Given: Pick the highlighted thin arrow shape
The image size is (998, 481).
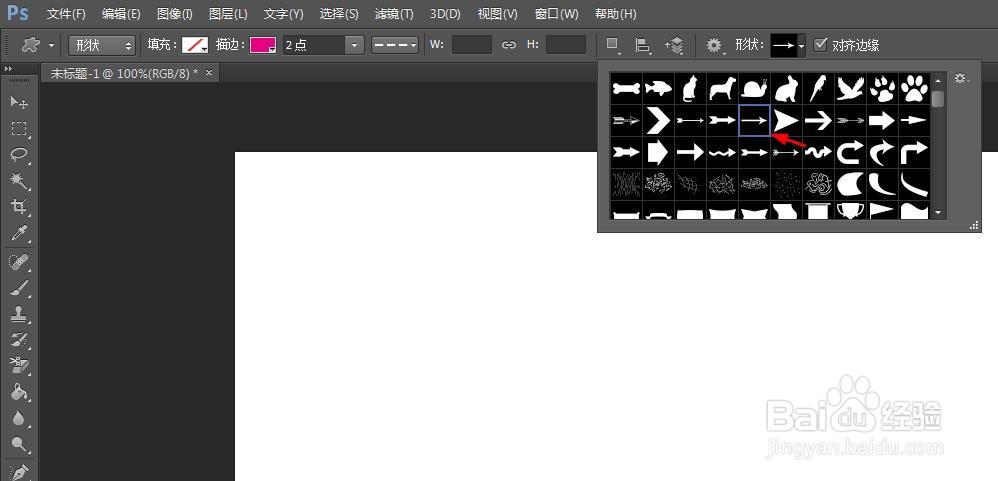Looking at the screenshot, I should click(754, 120).
